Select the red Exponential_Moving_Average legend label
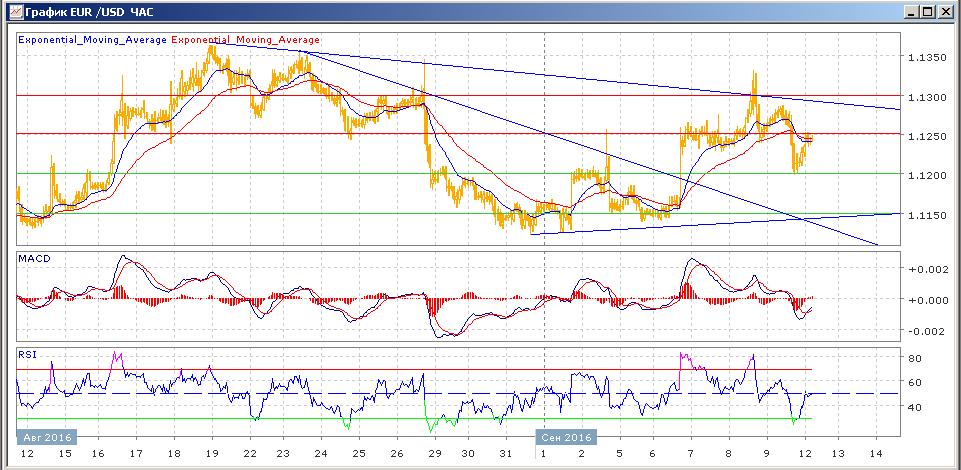 [x=246, y=40]
